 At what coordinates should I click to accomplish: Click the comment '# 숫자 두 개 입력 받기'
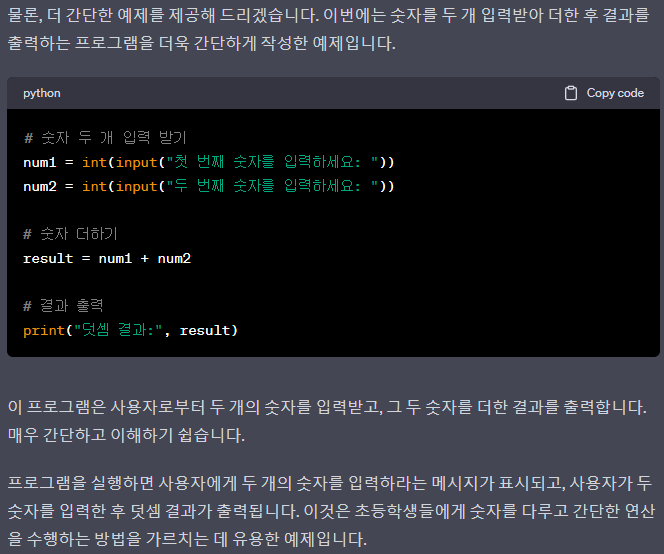point(105,138)
